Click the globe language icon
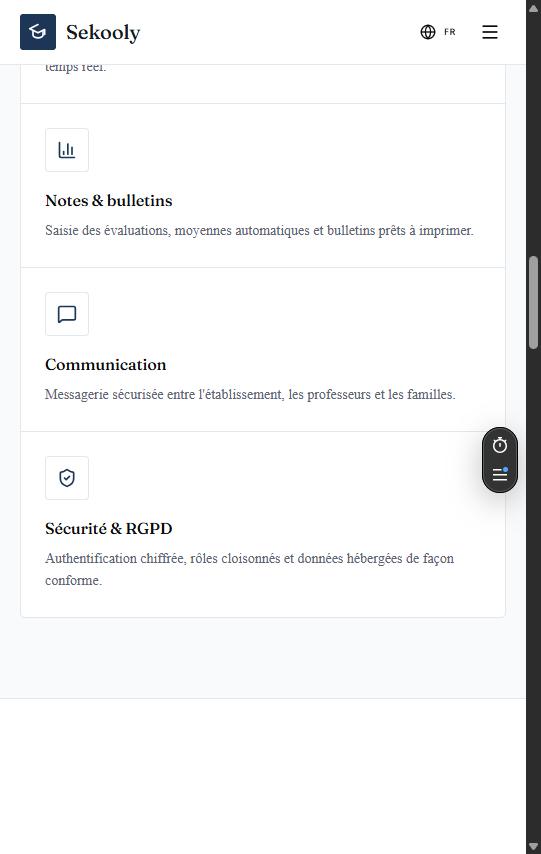This screenshot has height=854, width=541. coord(428,32)
